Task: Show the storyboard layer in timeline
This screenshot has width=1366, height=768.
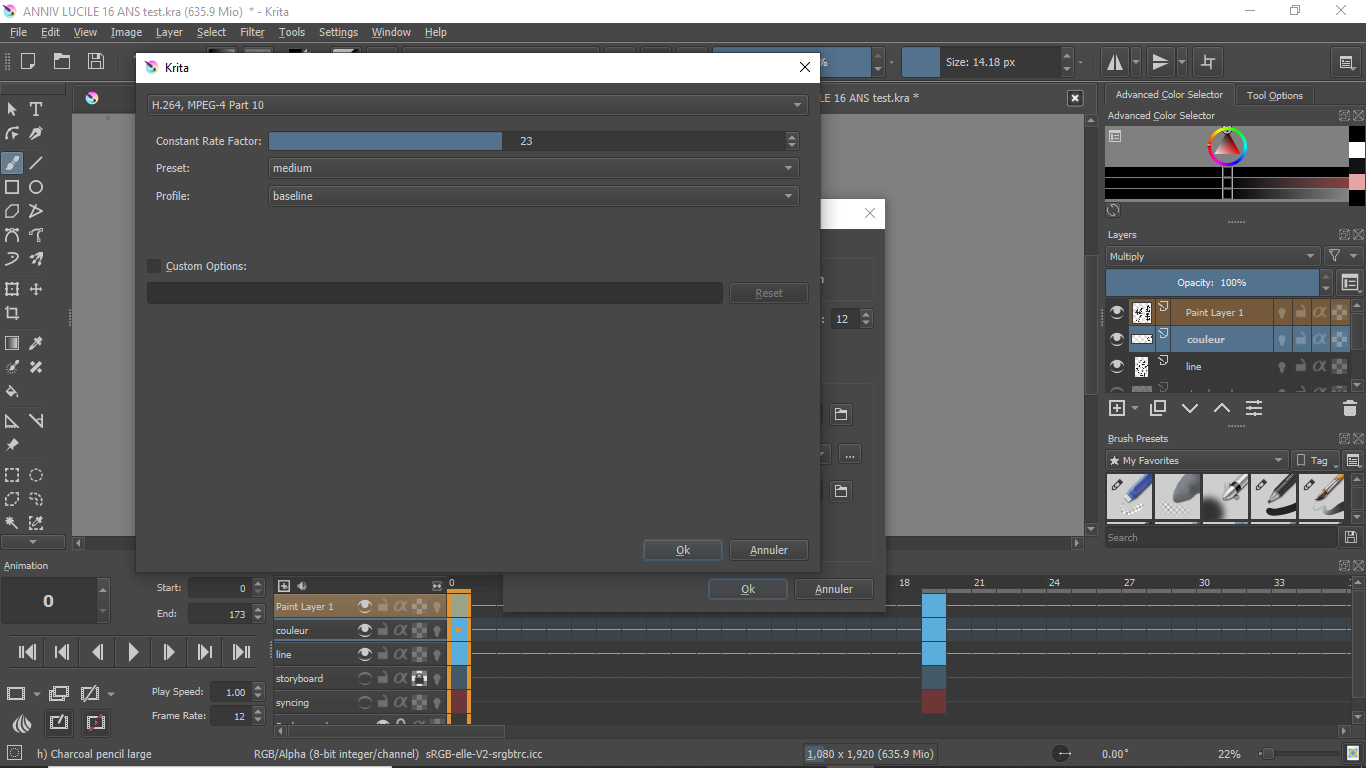Action: [x=365, y=678]
